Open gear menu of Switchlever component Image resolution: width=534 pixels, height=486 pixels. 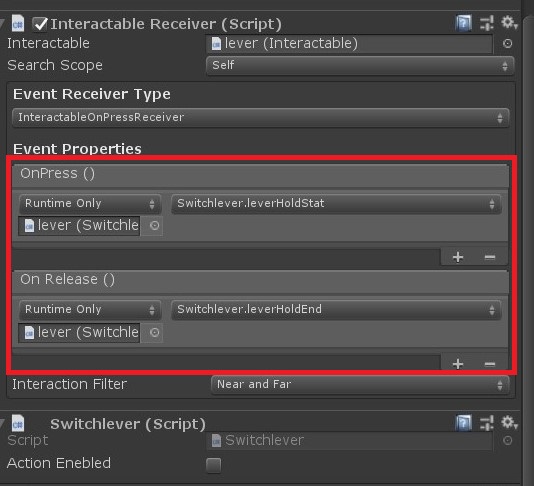pos(509,422)
